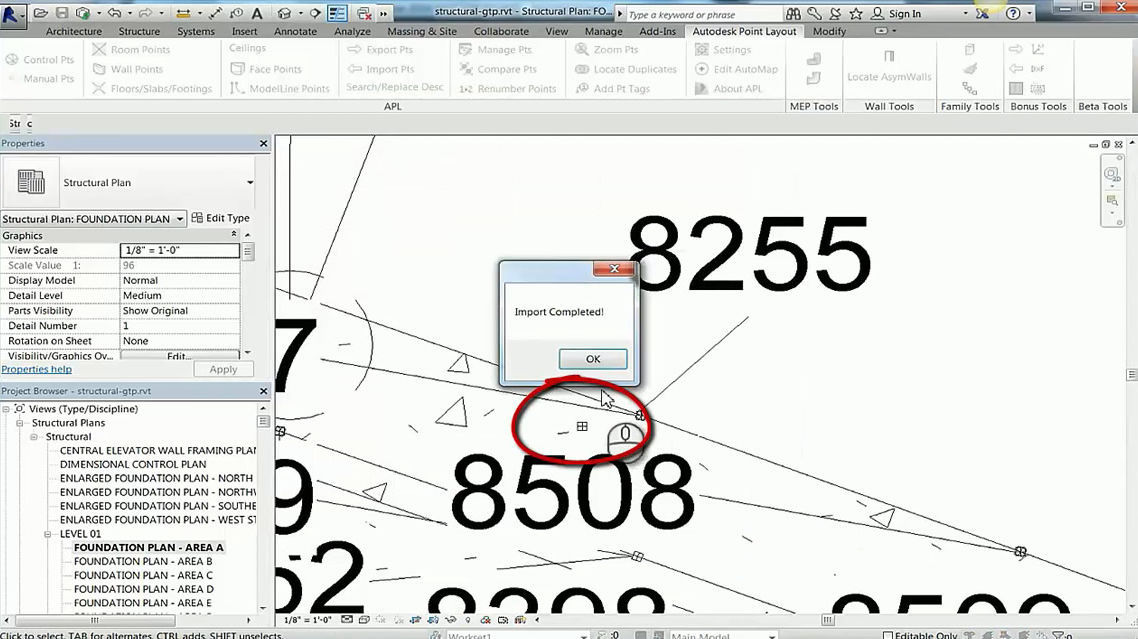Open the Structural Plan type selector dropdown
The height and width of the screenshot is (639, 1138).
[249, 183]
